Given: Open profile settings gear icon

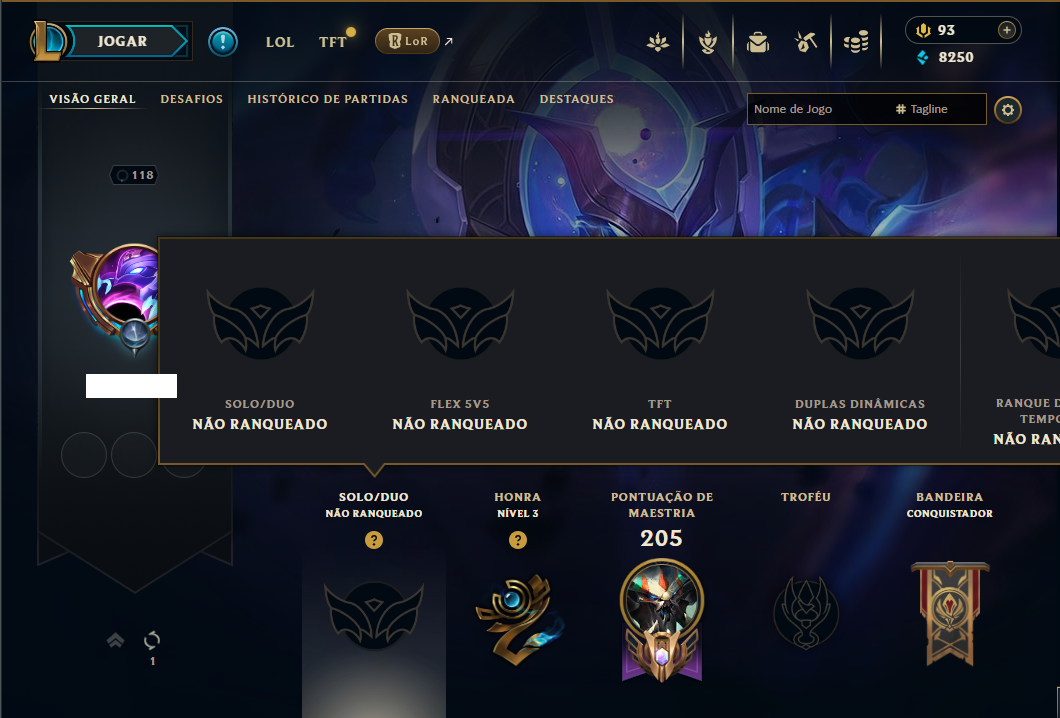Looking at the screenshot, I should tap(1007, 110).
